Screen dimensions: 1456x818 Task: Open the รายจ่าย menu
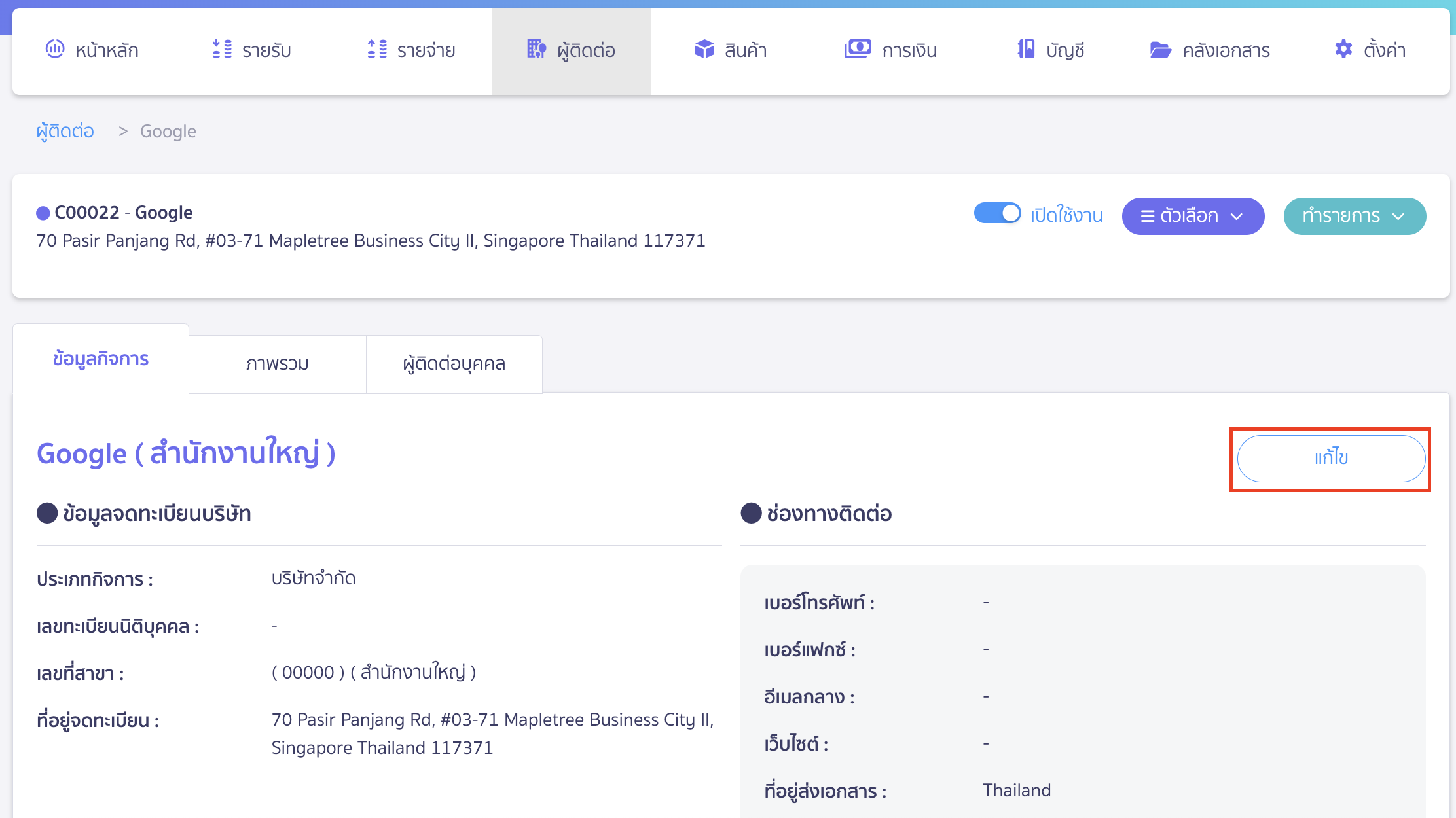[411, 50]
